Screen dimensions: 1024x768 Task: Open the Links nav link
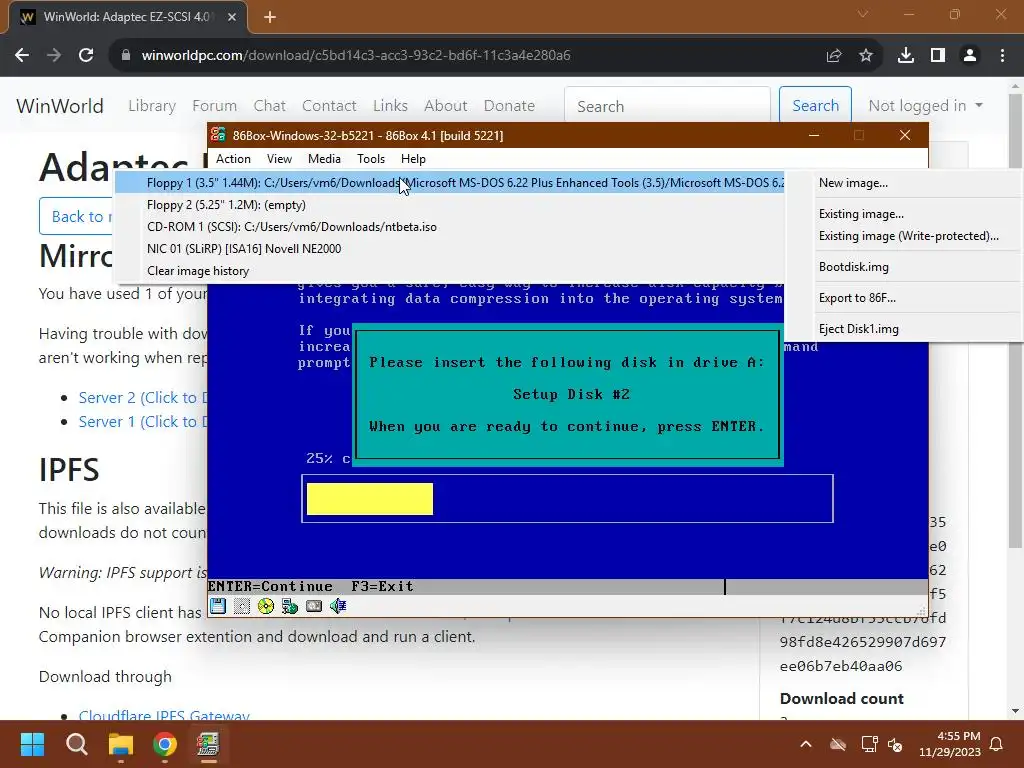click(x=391, y=106)
